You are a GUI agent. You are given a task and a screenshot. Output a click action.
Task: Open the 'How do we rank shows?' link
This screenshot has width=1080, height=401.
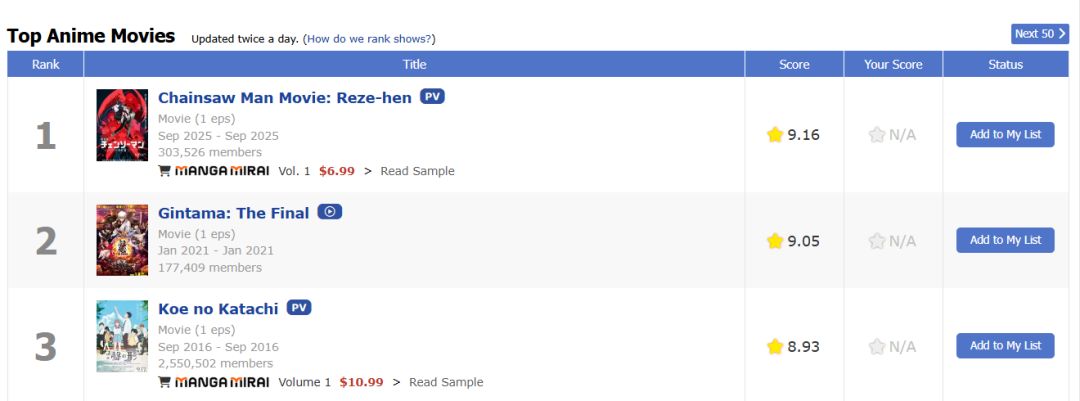(369, 39)
